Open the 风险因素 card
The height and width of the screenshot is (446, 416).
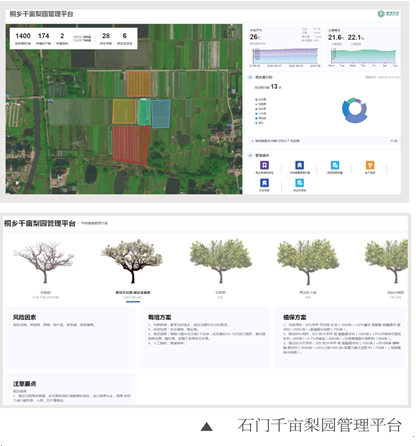[x=70, y=337]
